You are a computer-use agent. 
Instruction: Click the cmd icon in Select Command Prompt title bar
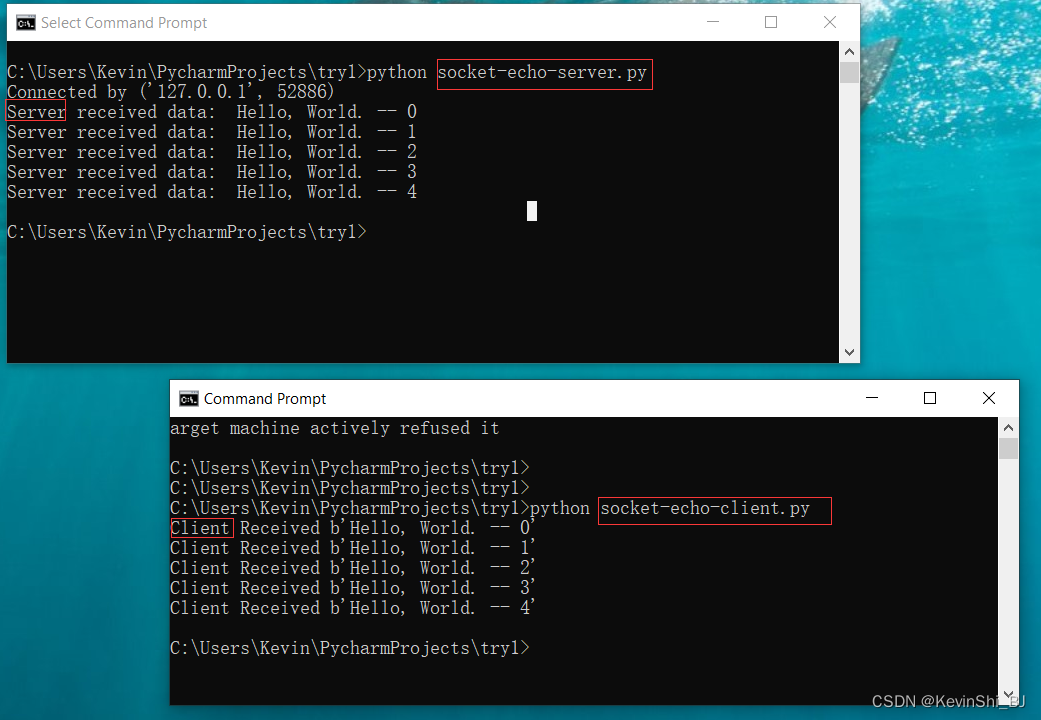(26, 23)
